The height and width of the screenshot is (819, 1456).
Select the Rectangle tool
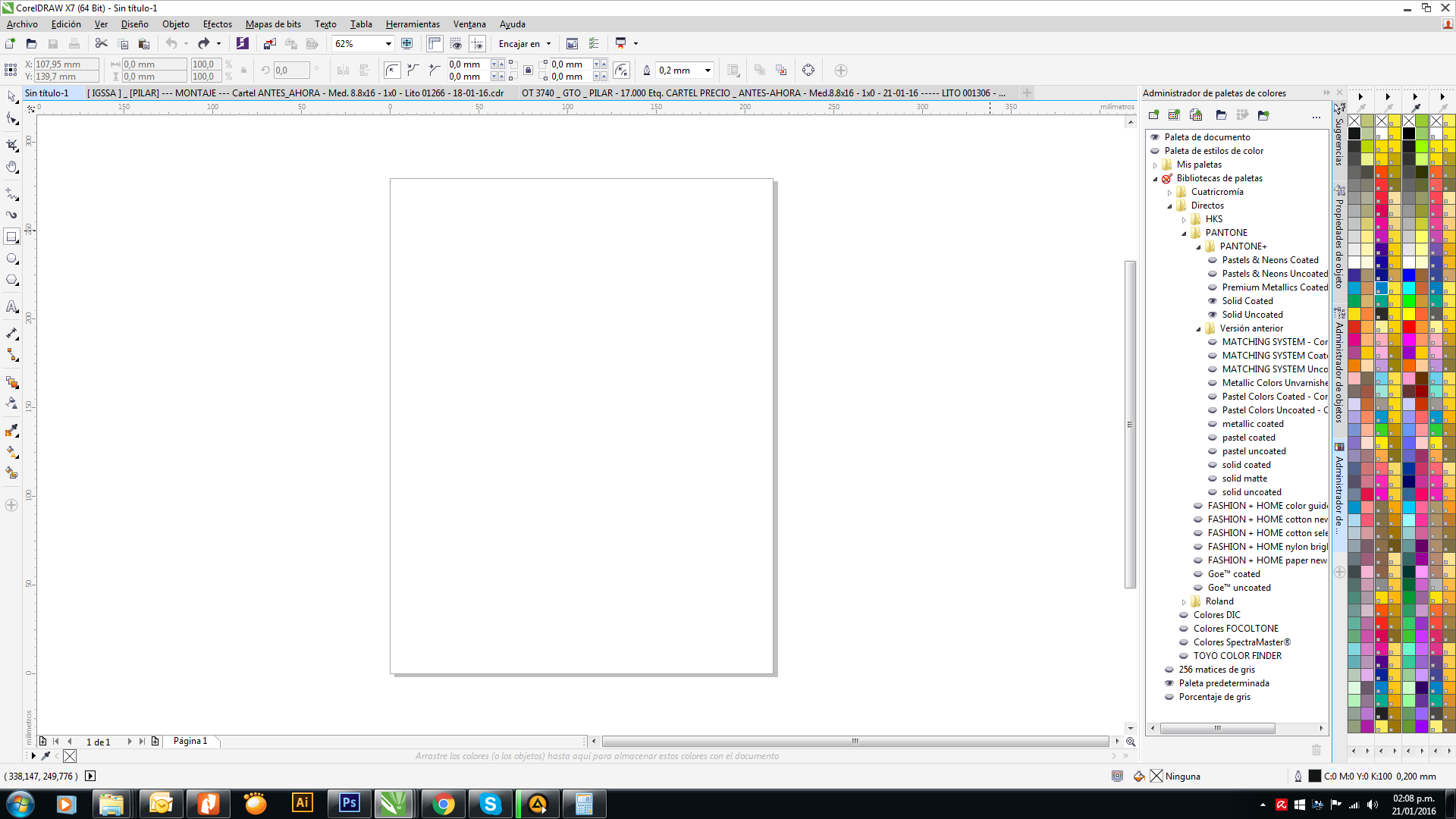[x=11, y=237]
